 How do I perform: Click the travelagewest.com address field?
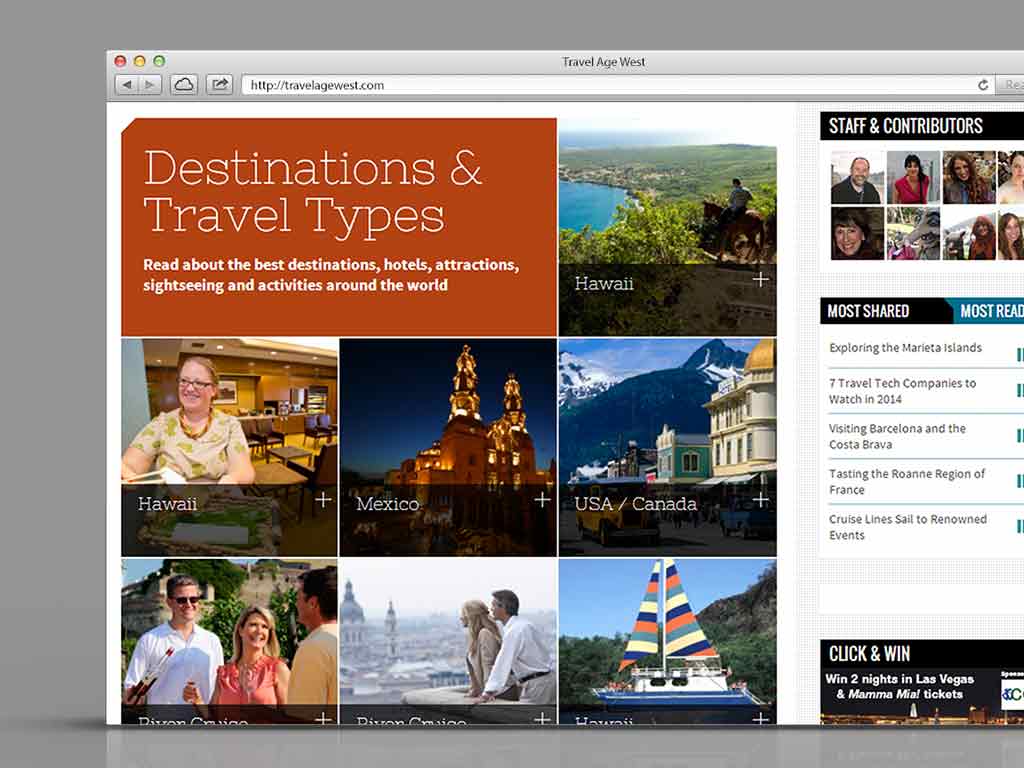617,85
